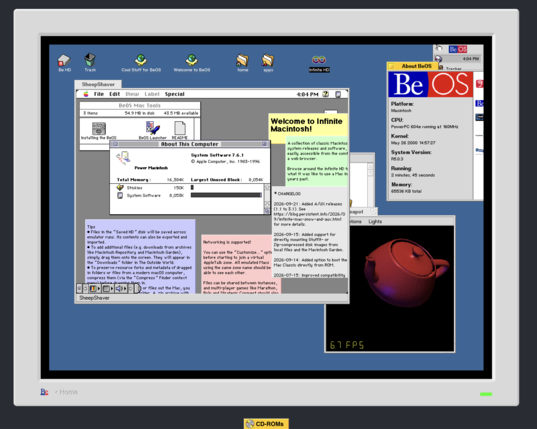Open the Lights menu in teapot window

point(375,222)
